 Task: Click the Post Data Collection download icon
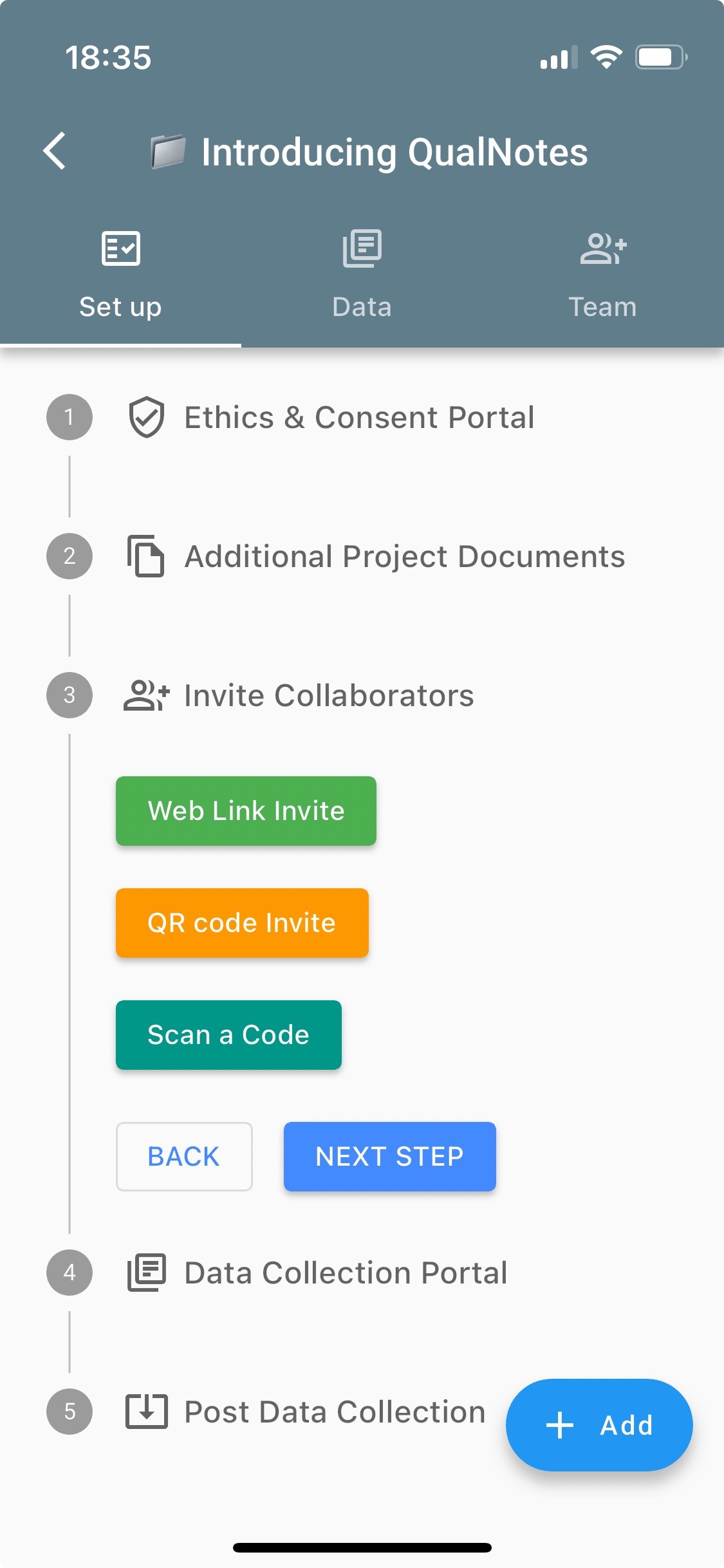(146, 1412)
